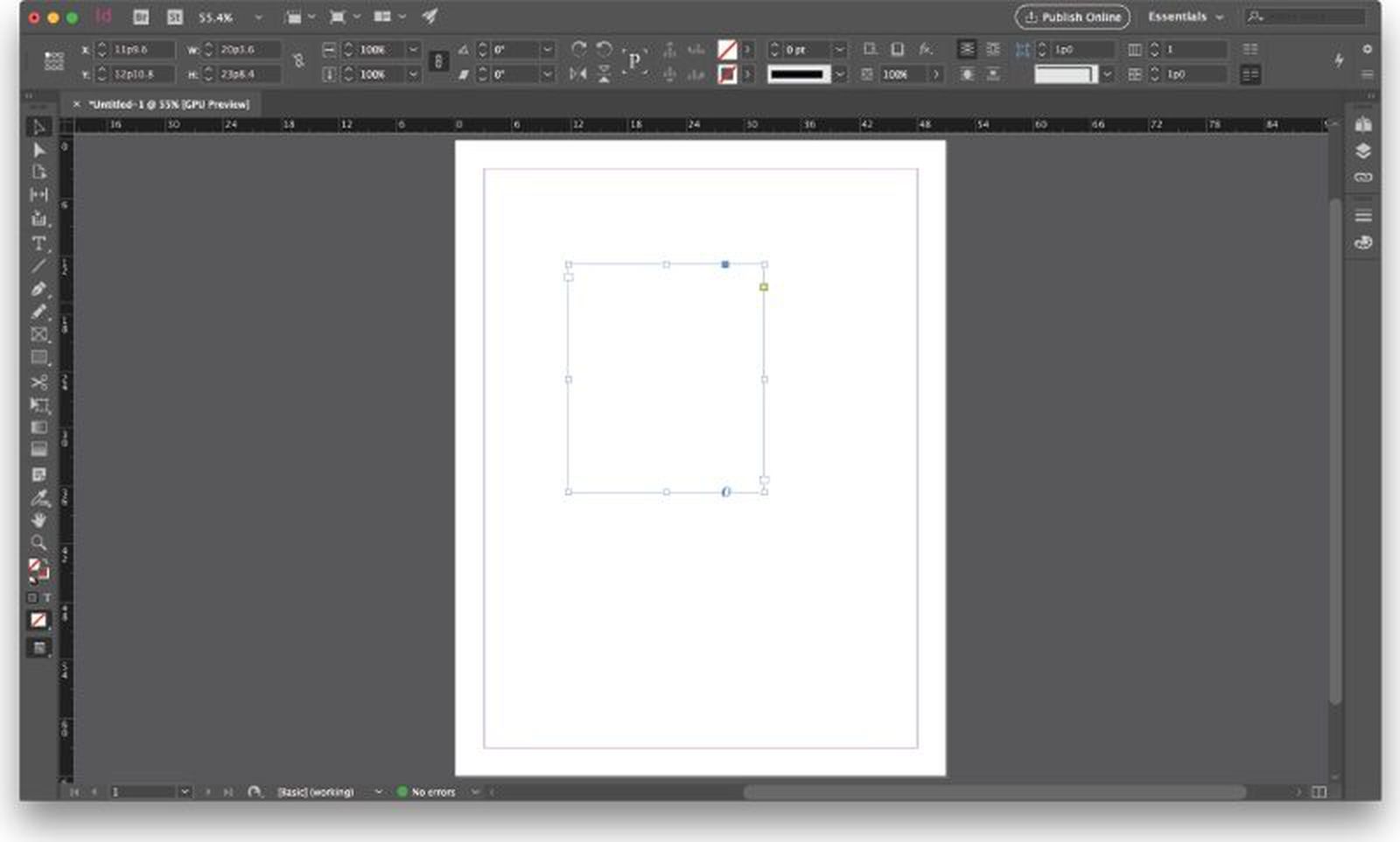Activate the Hand tool
This screenshot has width=1400, height=842.
click(x=38, y=522)
